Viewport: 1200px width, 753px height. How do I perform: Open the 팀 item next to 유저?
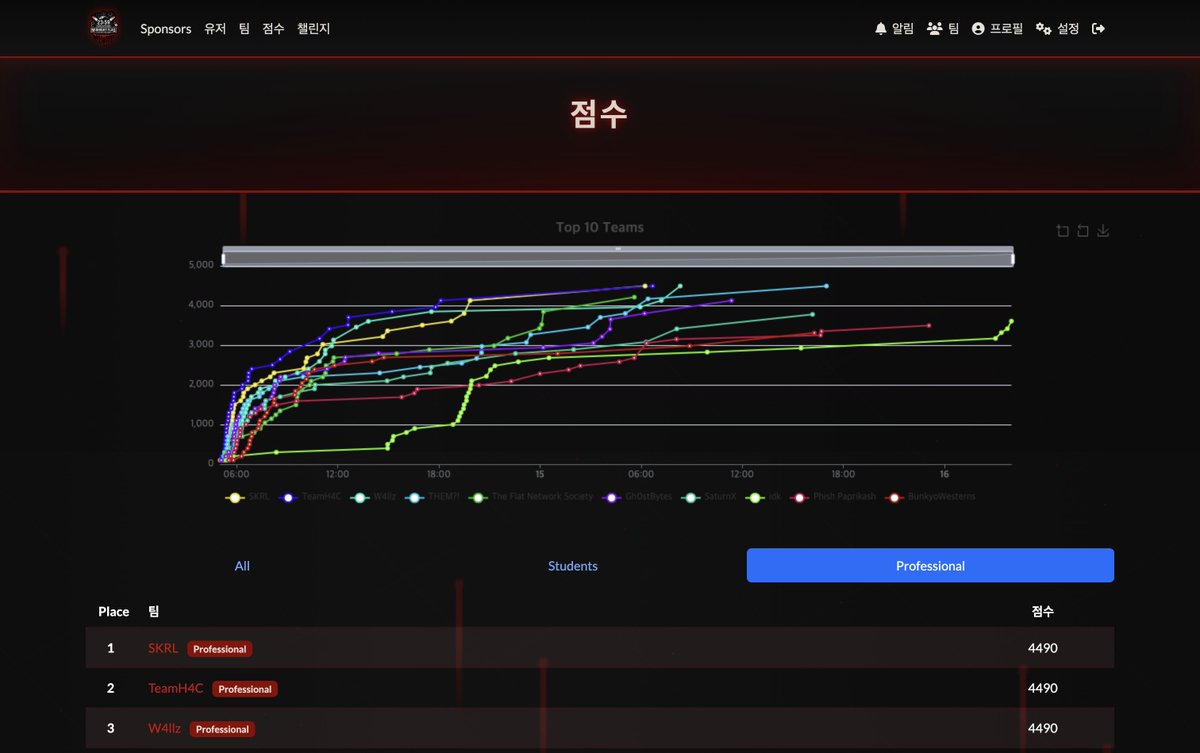244,29
